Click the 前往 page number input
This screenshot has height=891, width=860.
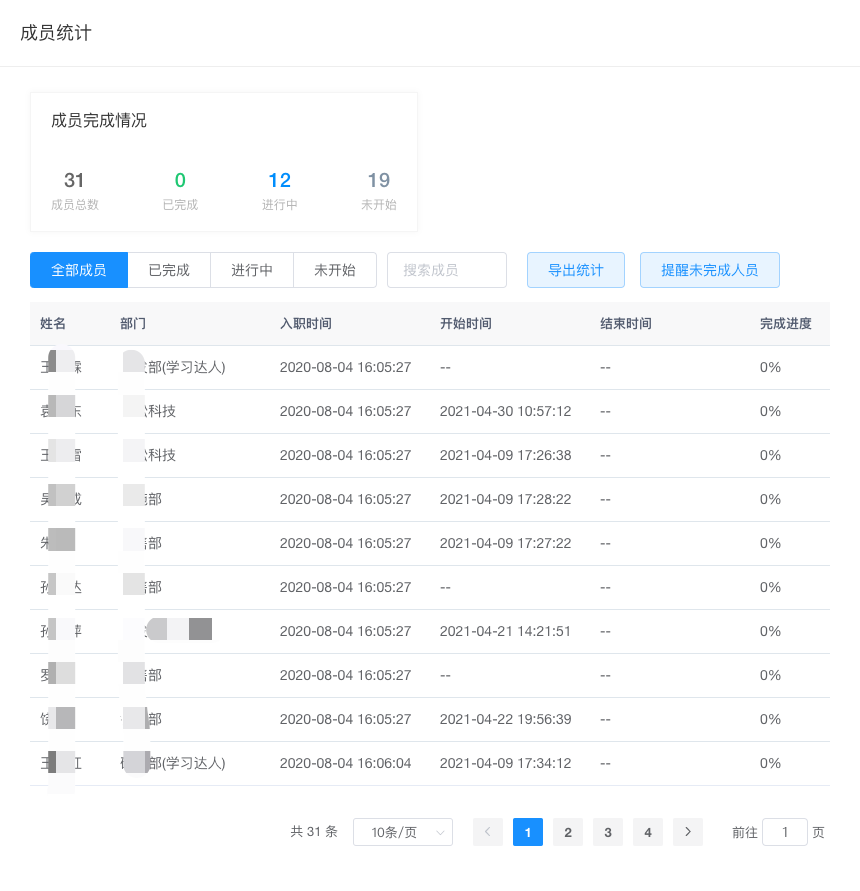(784, 832)
